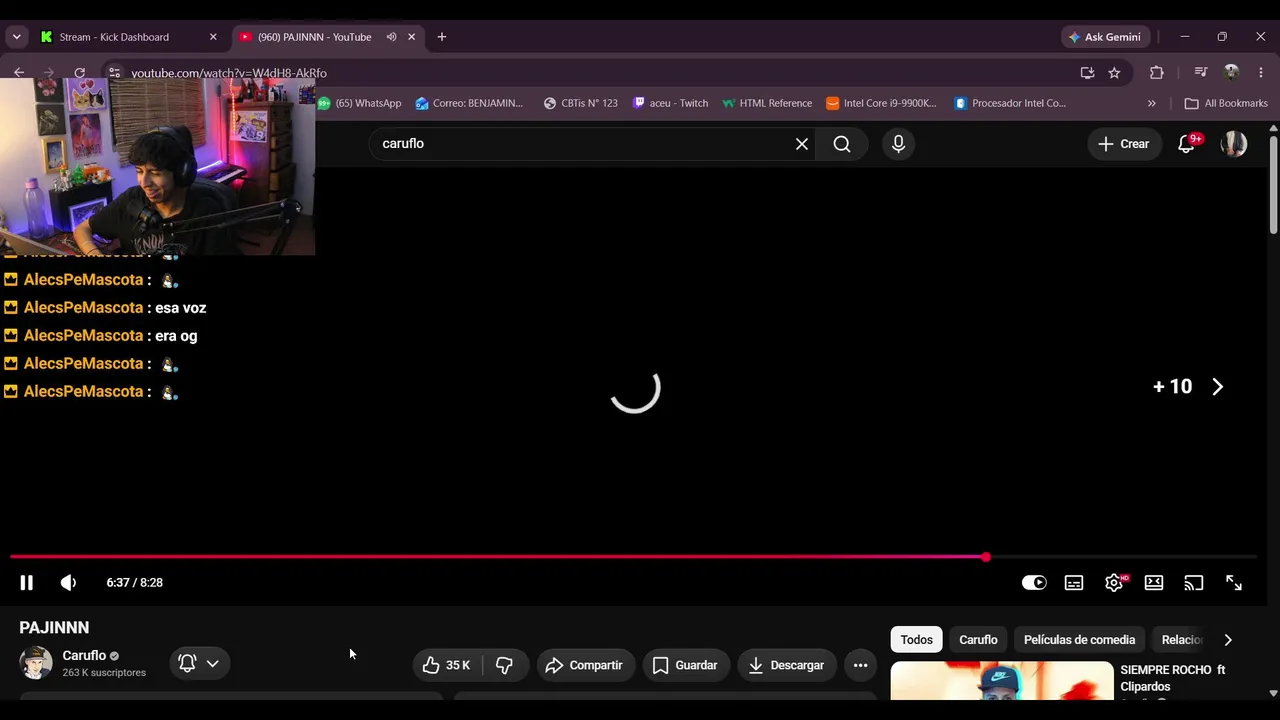Open the SIEMPRE ROCHO video thumbnail

(1001, 681)
